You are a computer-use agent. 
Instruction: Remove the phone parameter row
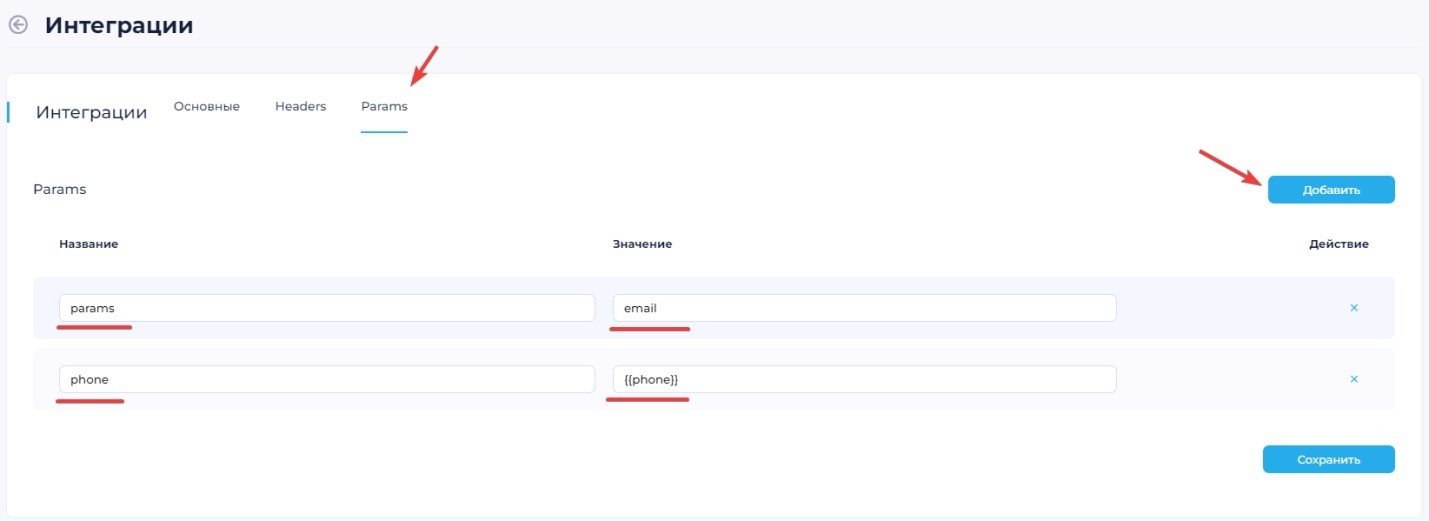point(1354,379)
